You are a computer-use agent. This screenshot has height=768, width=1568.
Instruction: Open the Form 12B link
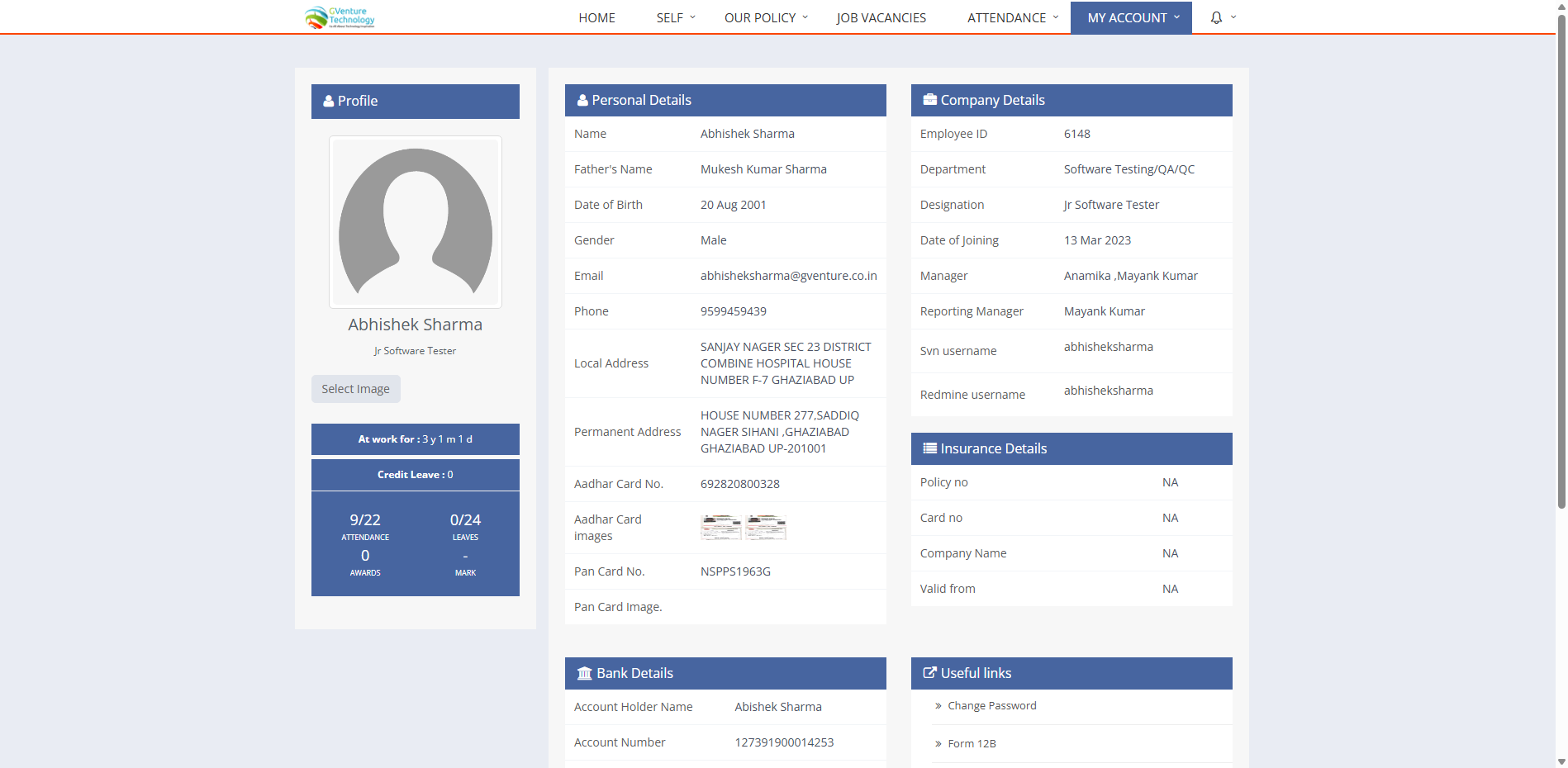tap(972, 744)
